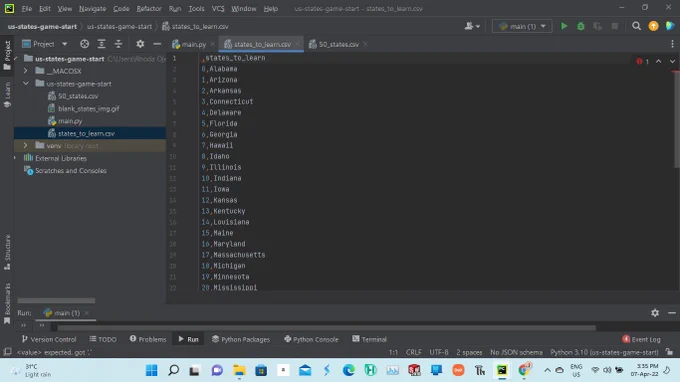Go to previous highlighted error arrow

(x=658, y=61)
